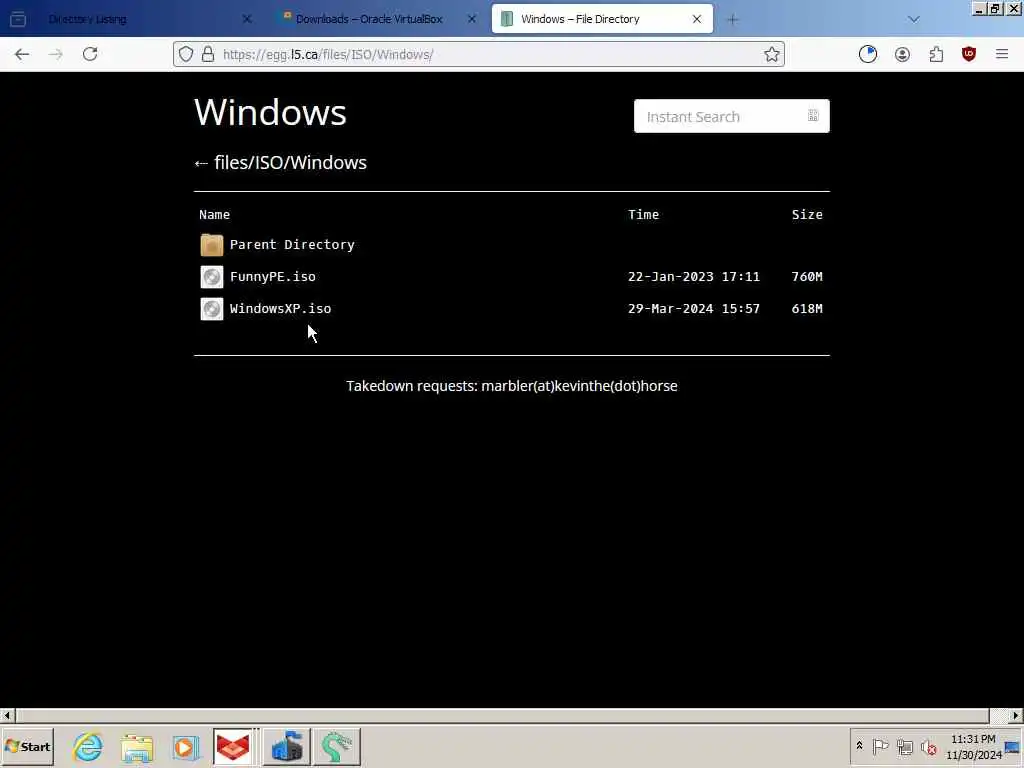Click the 618M size value

(807, 308)
